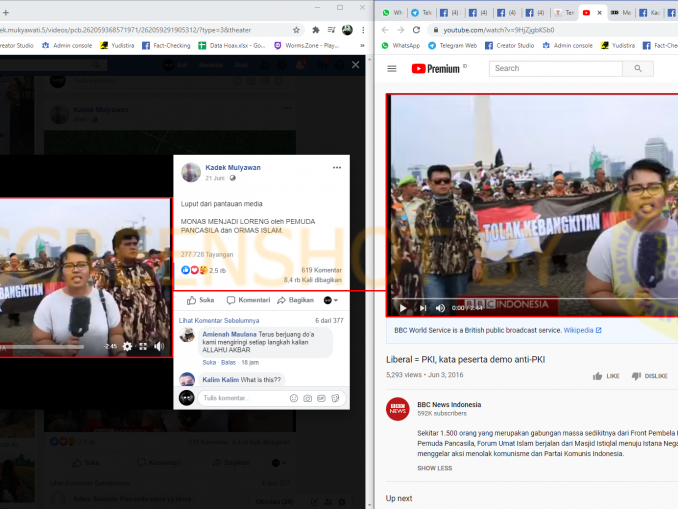678x509 pixels.
Task: Open the Fact-Checking bookmark in the left browser
Action: (x=166, y=45)
